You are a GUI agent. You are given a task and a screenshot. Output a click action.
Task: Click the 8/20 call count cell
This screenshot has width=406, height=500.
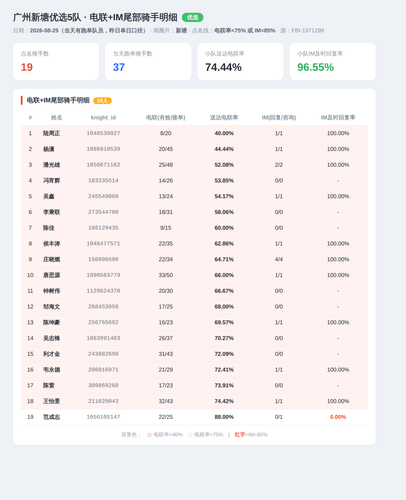tap(166, 133)
